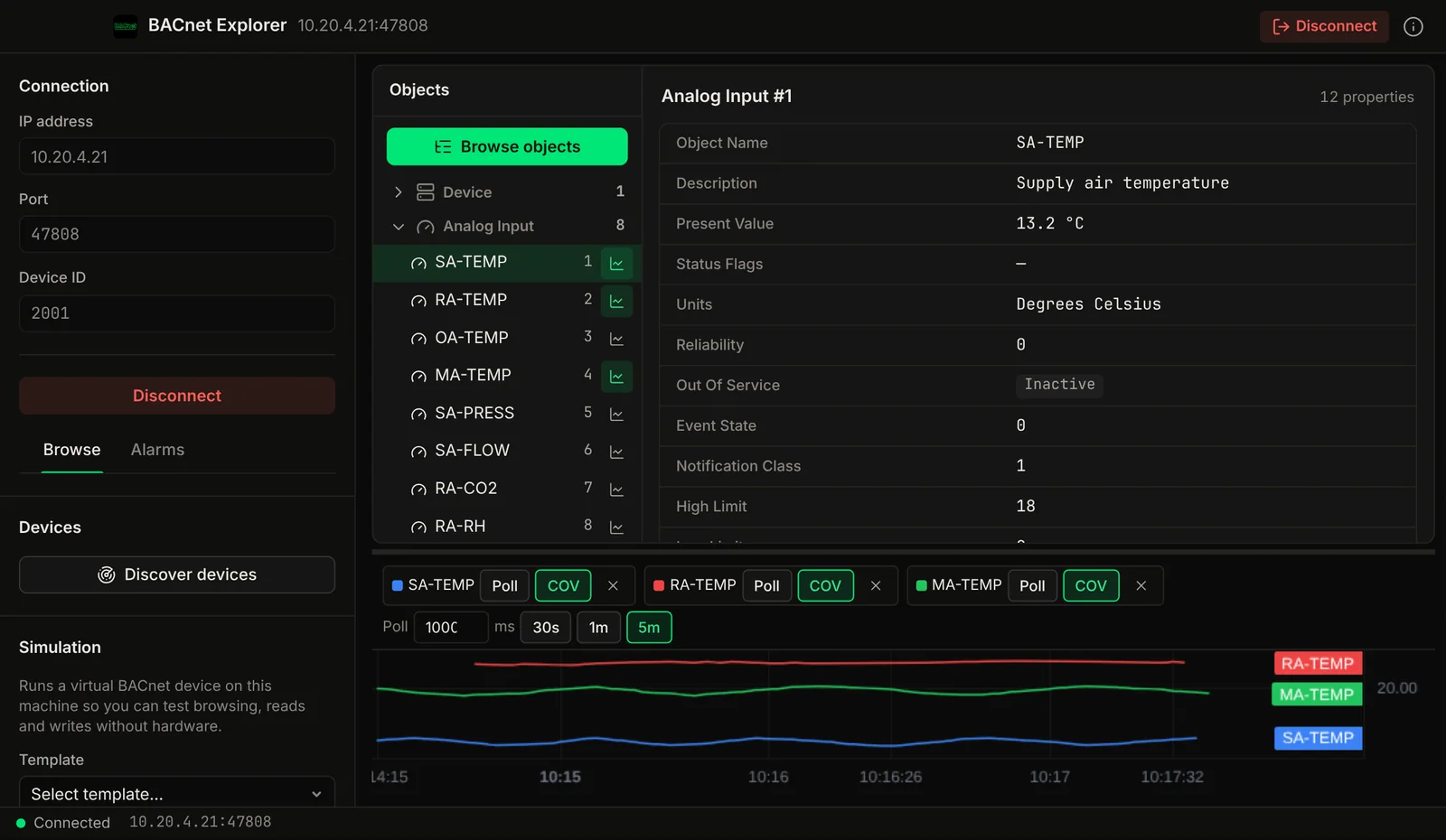This screenshot has width=1446, height=840.
Task: Select COV mode for MA-TEMP
Action: pyautogui.click(x=1091, y=585)
